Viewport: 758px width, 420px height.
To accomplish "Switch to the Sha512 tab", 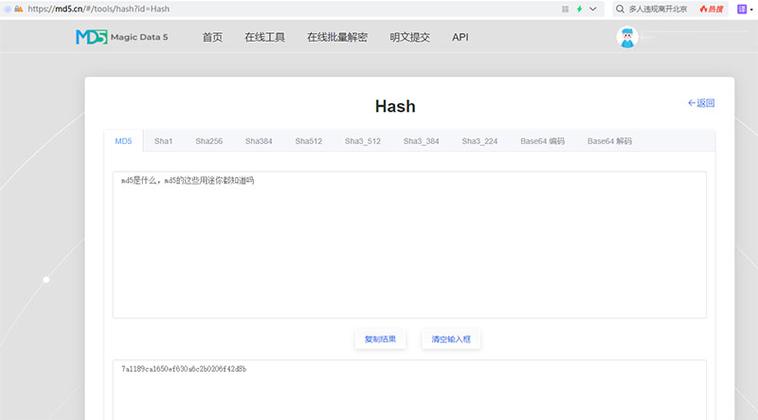I will pyautogui.click(x=308, y=141).
